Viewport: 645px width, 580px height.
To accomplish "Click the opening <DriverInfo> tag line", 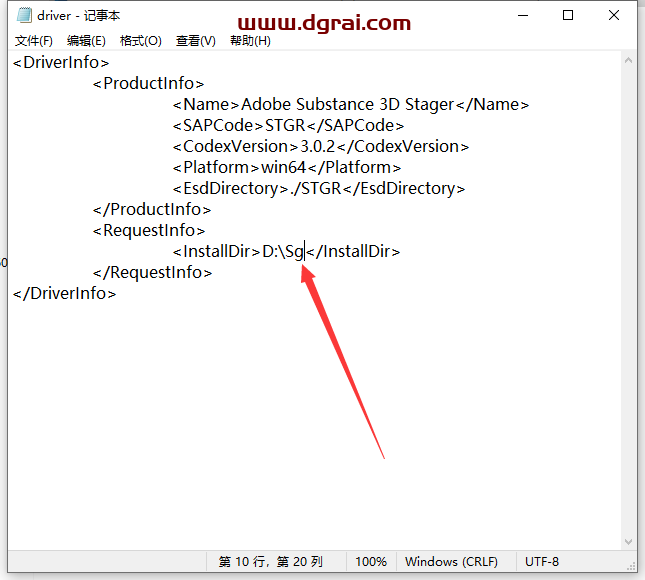I will pos(61,63).
